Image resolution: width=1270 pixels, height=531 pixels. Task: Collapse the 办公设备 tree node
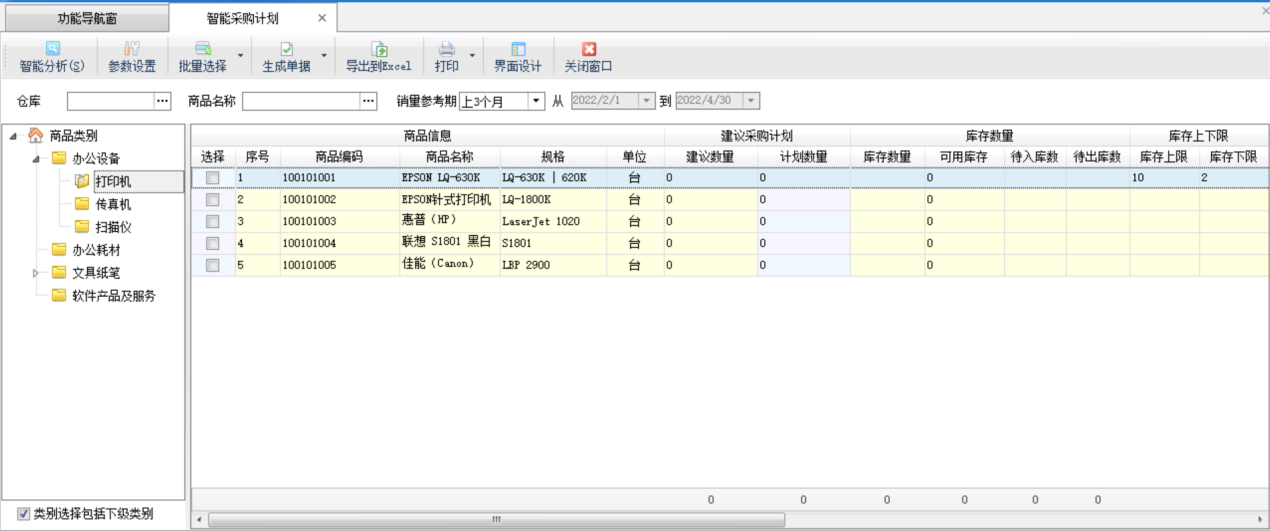click(x=37, y=159)
